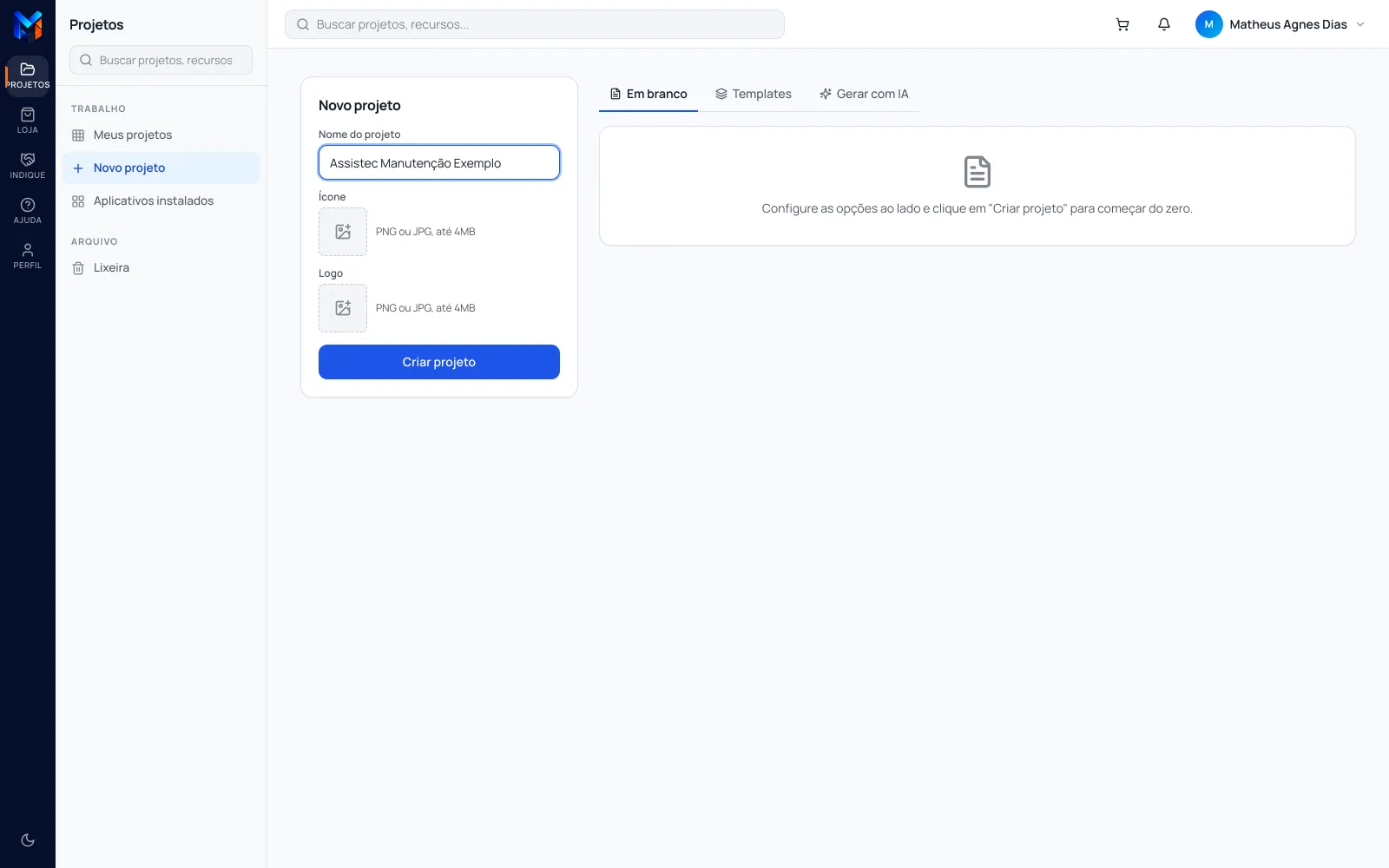
Task: Open the Indique referral section
Action: 28,166
